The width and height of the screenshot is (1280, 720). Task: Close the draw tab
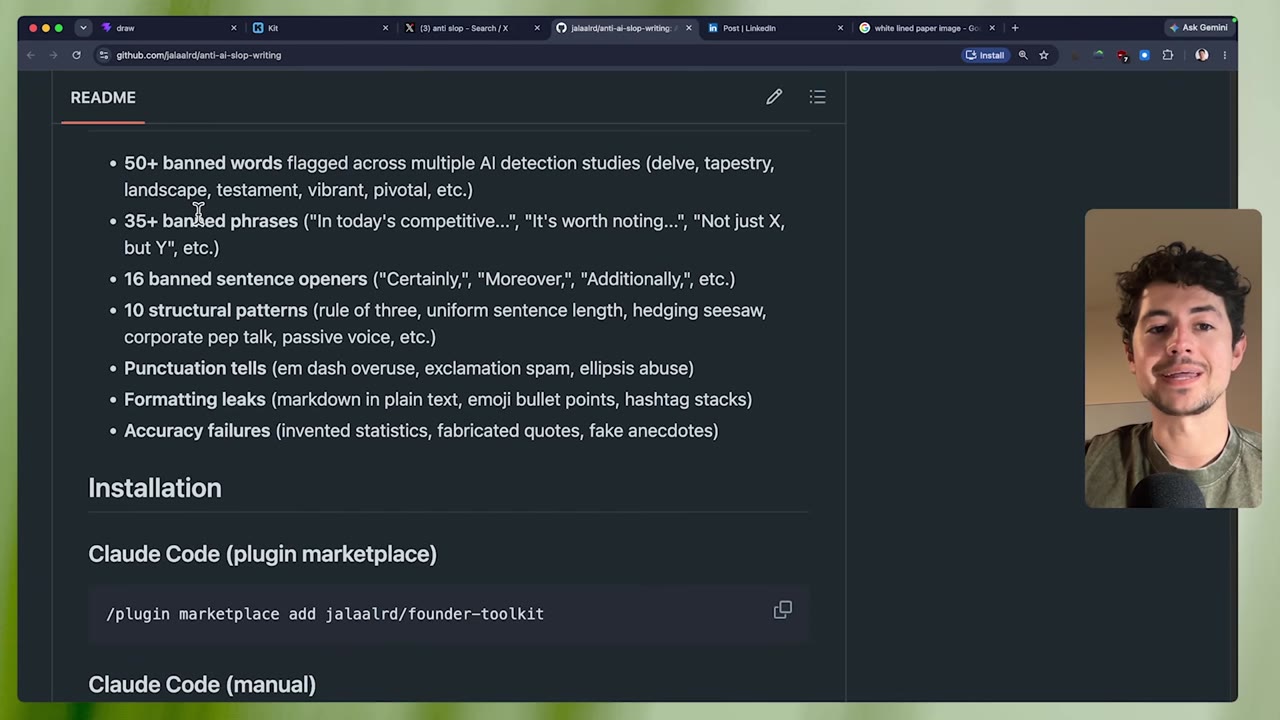pos(234,28)
